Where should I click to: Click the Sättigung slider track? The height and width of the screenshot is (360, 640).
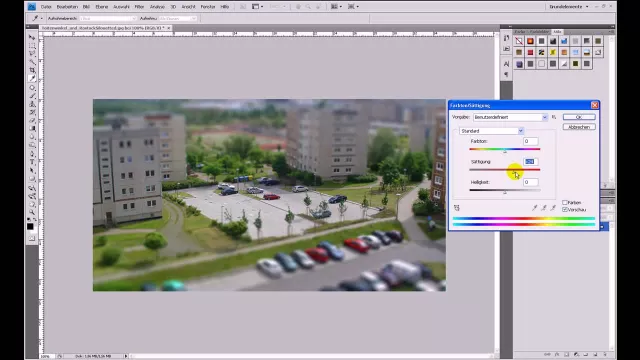click(x=505, y=170)
